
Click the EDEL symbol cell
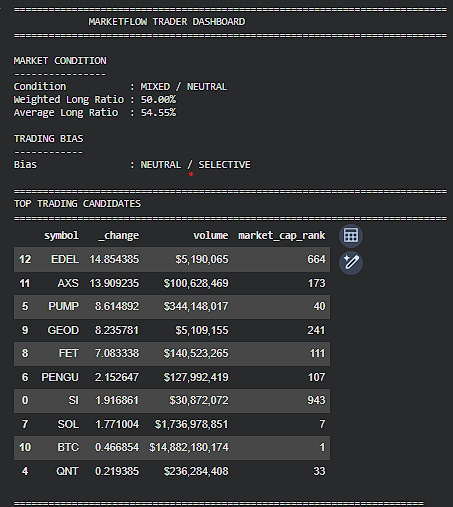pyautogui.click(x=65, y=259)
